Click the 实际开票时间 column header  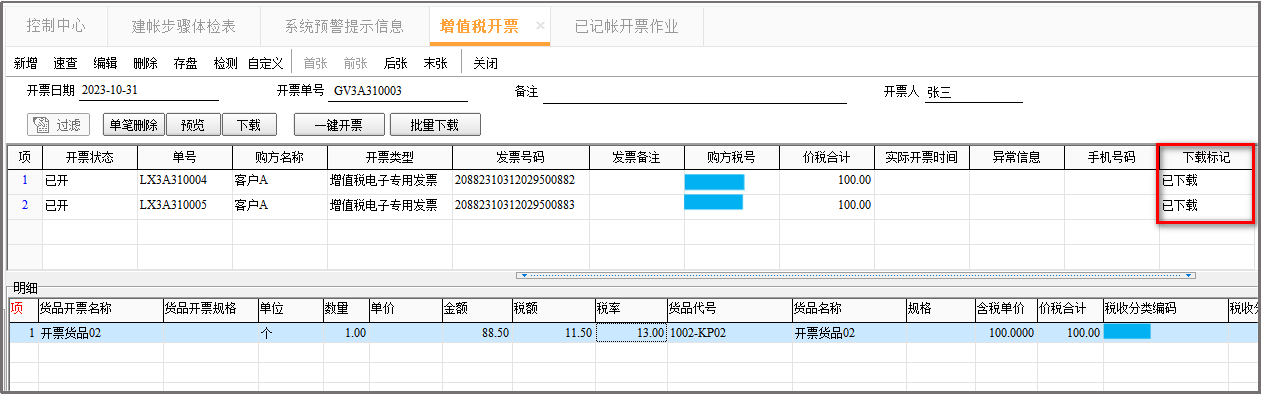click(x=922, y=158)
